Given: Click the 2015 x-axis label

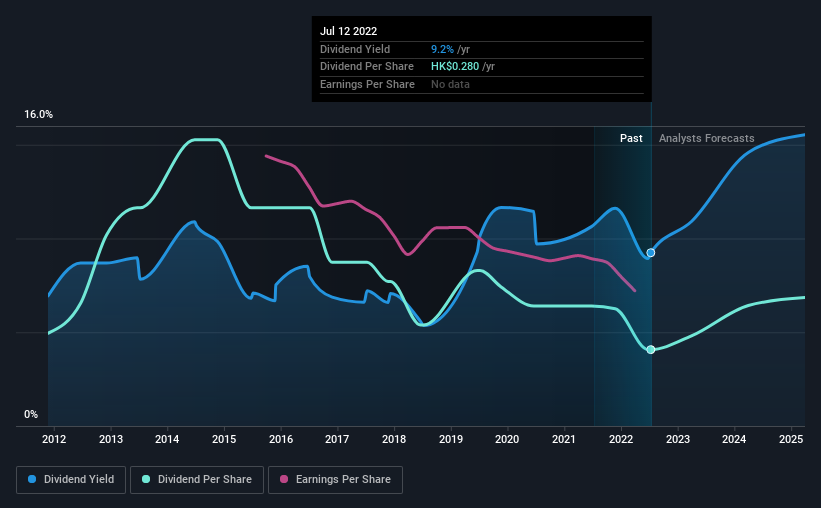Looking at the screenshot, I should pyautogui.click(x=224, y=439).
